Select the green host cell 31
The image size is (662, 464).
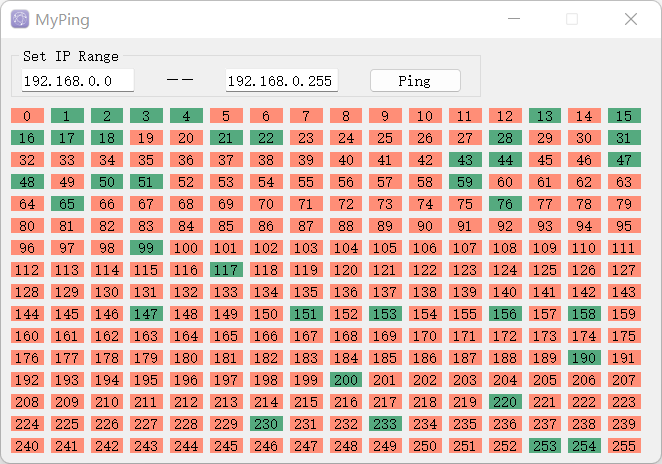pos(624,138)
